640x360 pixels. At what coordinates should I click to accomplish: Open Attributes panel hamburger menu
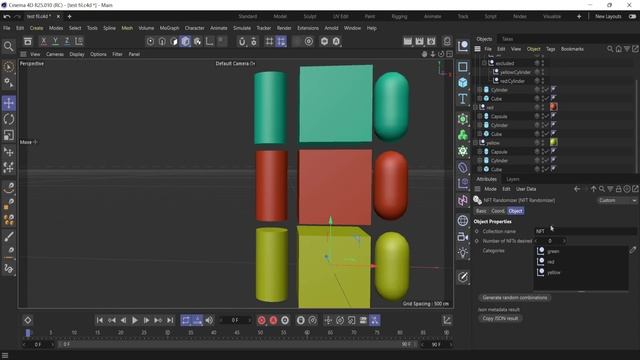[x=477, y=189]
